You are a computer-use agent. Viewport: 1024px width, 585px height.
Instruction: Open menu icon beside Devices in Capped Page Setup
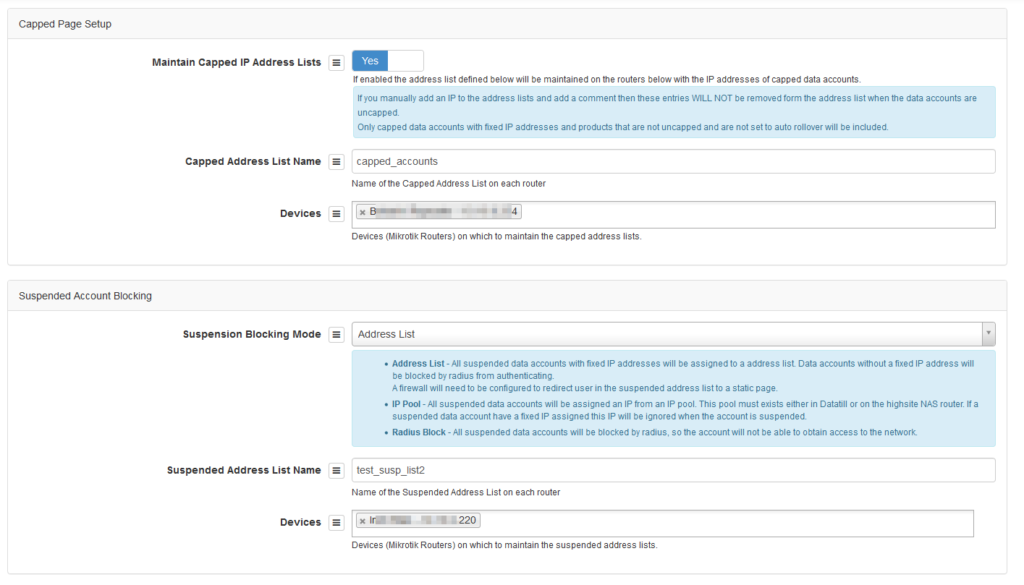tap(336, 213)
